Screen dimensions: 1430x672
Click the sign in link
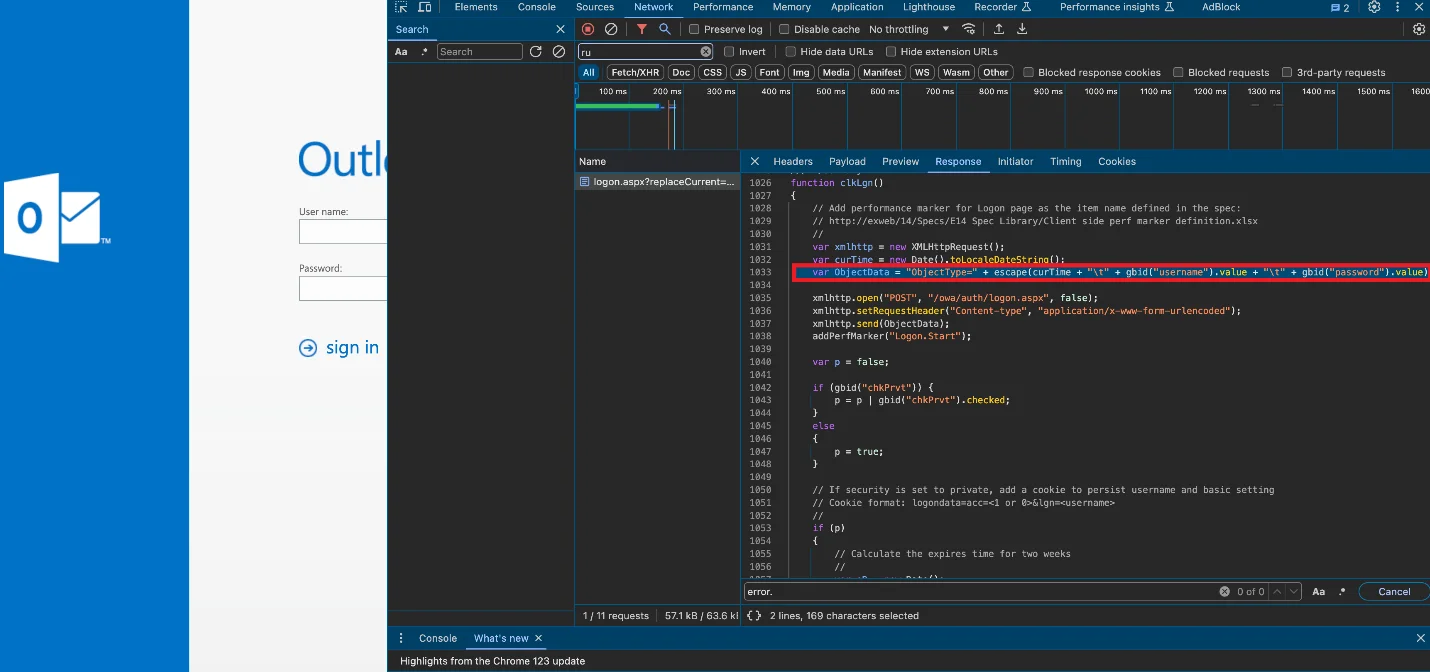341,347
